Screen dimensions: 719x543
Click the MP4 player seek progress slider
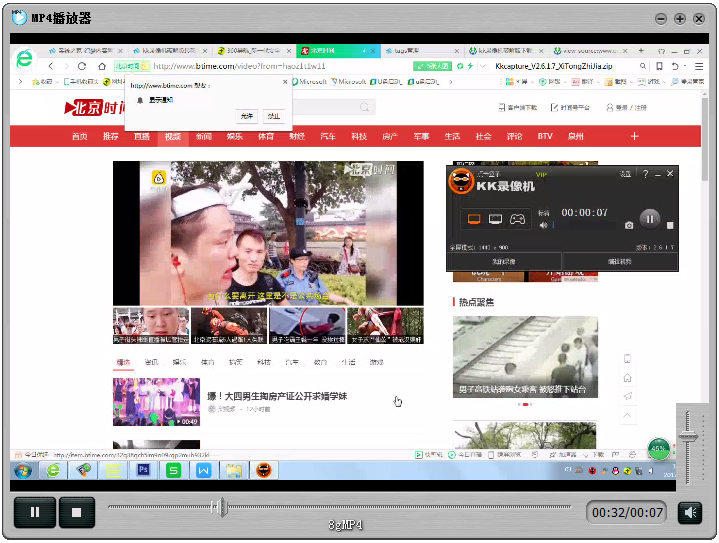pos(218,507)
